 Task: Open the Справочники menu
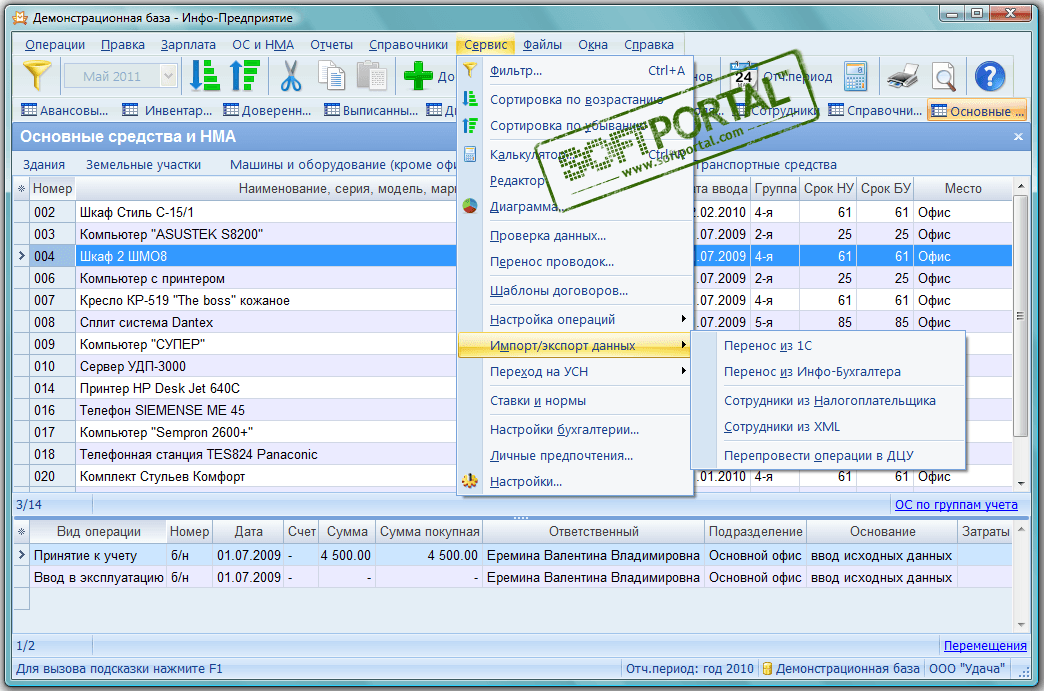[x=408, y=45]
